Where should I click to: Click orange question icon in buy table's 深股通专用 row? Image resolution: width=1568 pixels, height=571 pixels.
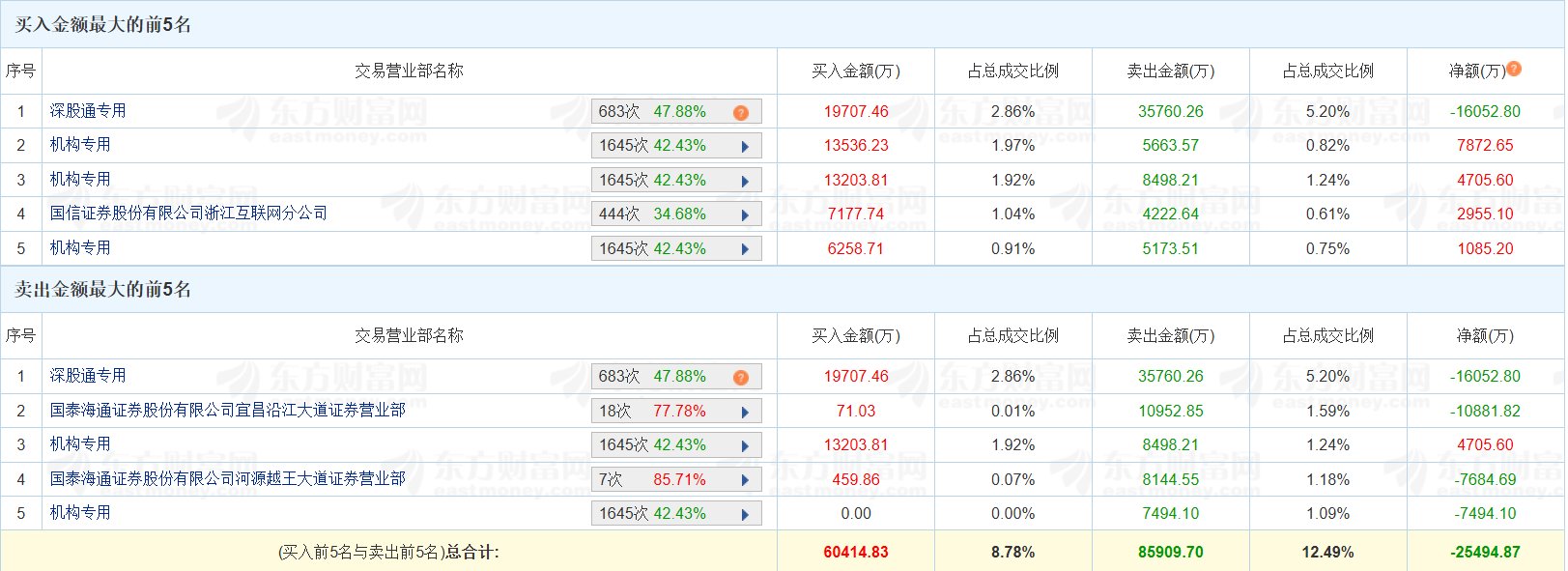tap(740, 113)
